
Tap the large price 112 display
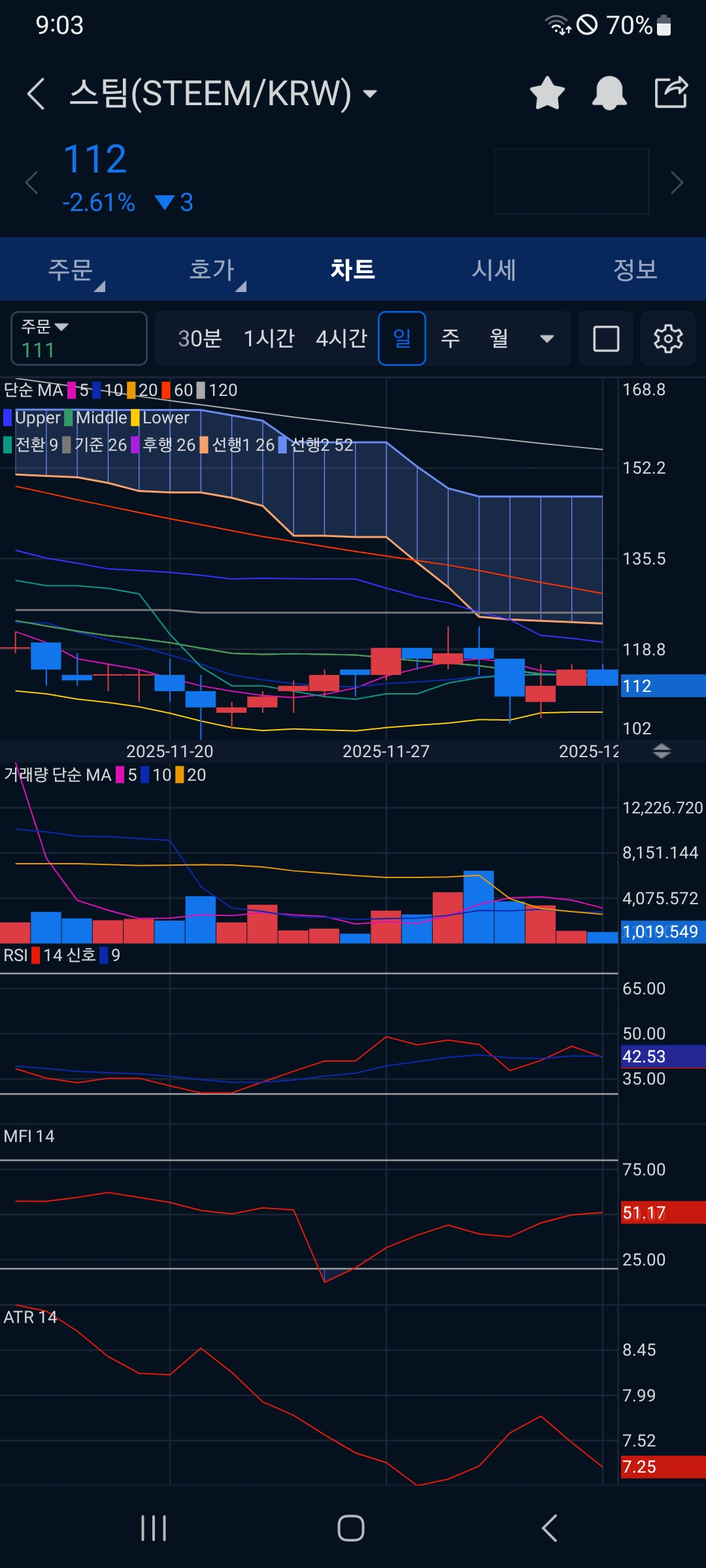click(x=95, y=159)
